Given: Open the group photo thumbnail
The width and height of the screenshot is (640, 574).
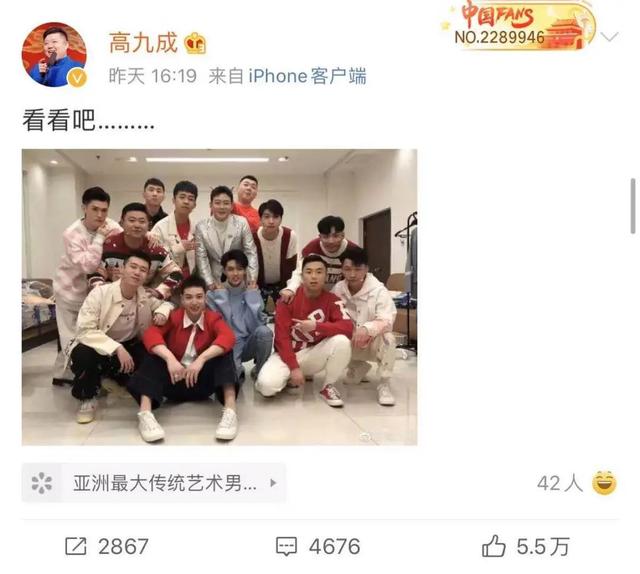Looking at the screenshot, I should click(x=220, y=297).
